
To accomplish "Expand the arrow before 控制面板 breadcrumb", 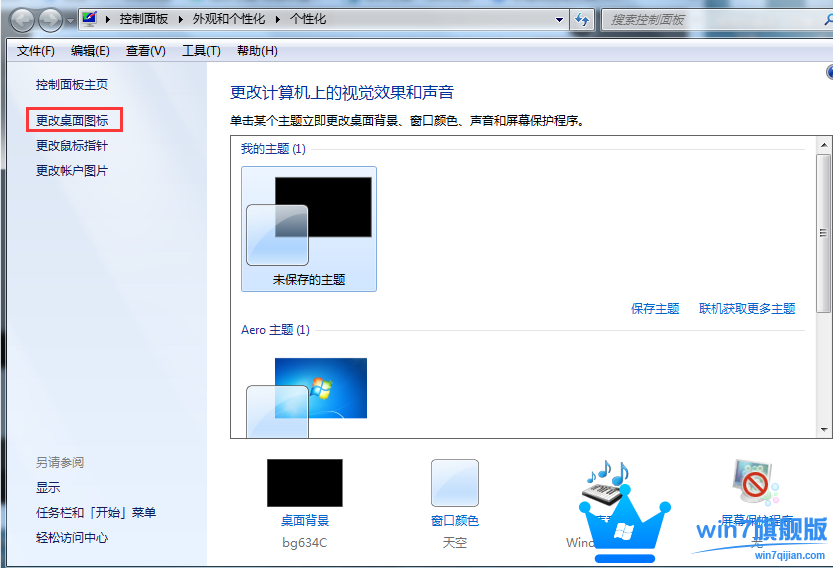I will 108,20.
